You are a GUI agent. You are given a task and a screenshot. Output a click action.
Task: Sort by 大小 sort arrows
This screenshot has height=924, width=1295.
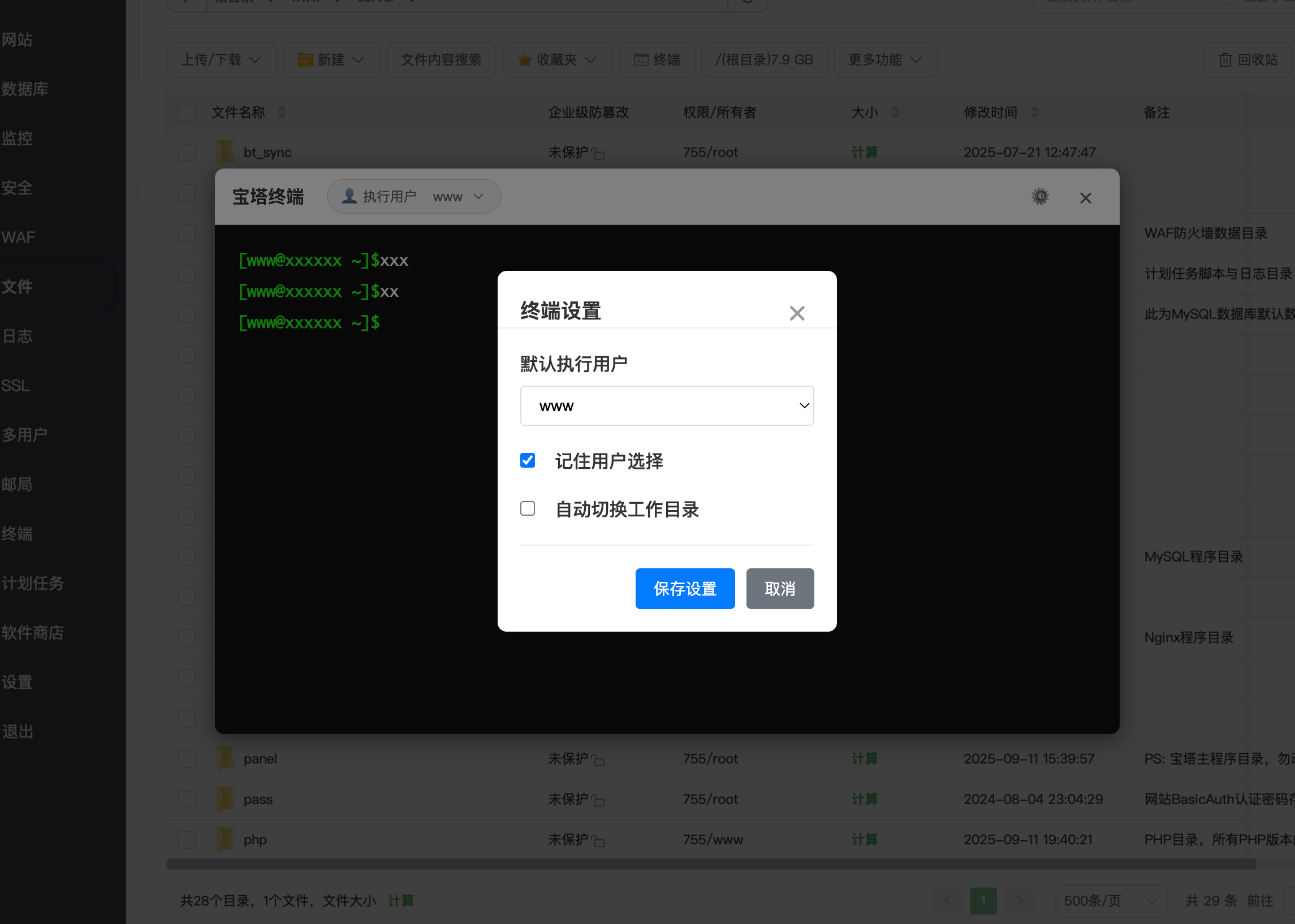tap(895, 113)
